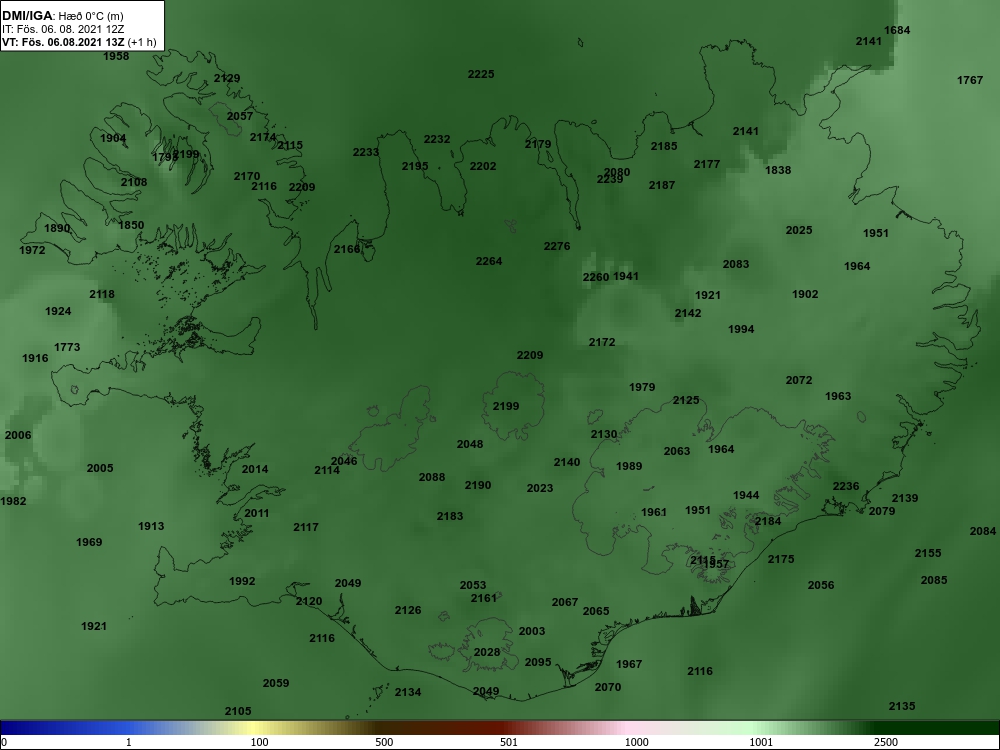This screenshot has height=750, width=1000.
Task: Click the map value 2184
Action: click(x=768, y=521)
